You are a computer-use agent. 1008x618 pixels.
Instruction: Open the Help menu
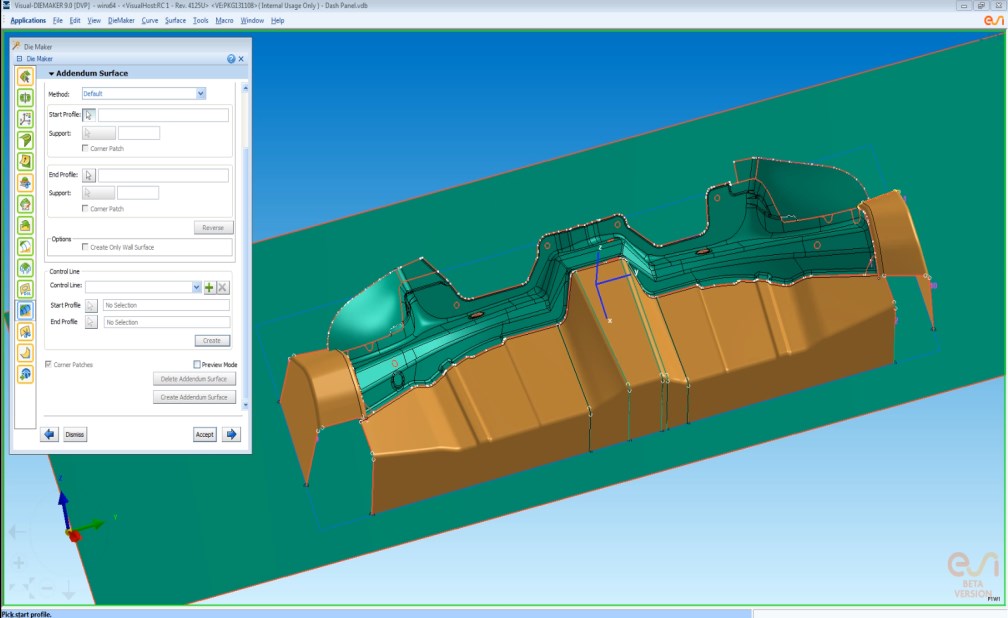tap(278, 21)
